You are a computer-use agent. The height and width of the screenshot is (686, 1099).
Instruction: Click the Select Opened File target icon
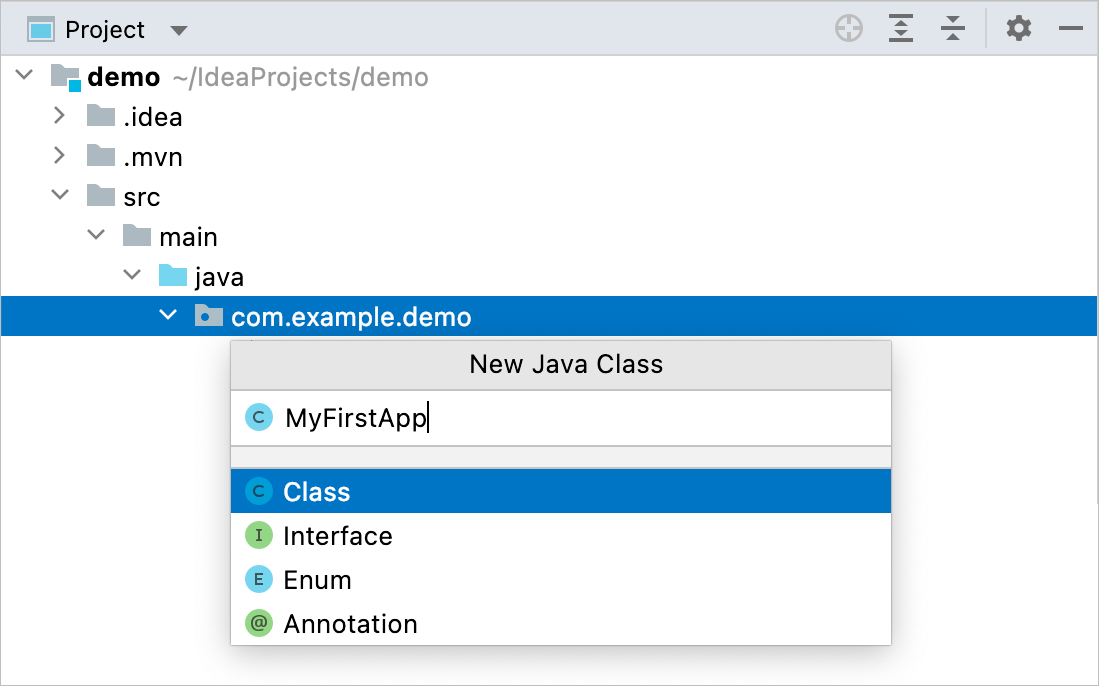[x=848, y=28]
